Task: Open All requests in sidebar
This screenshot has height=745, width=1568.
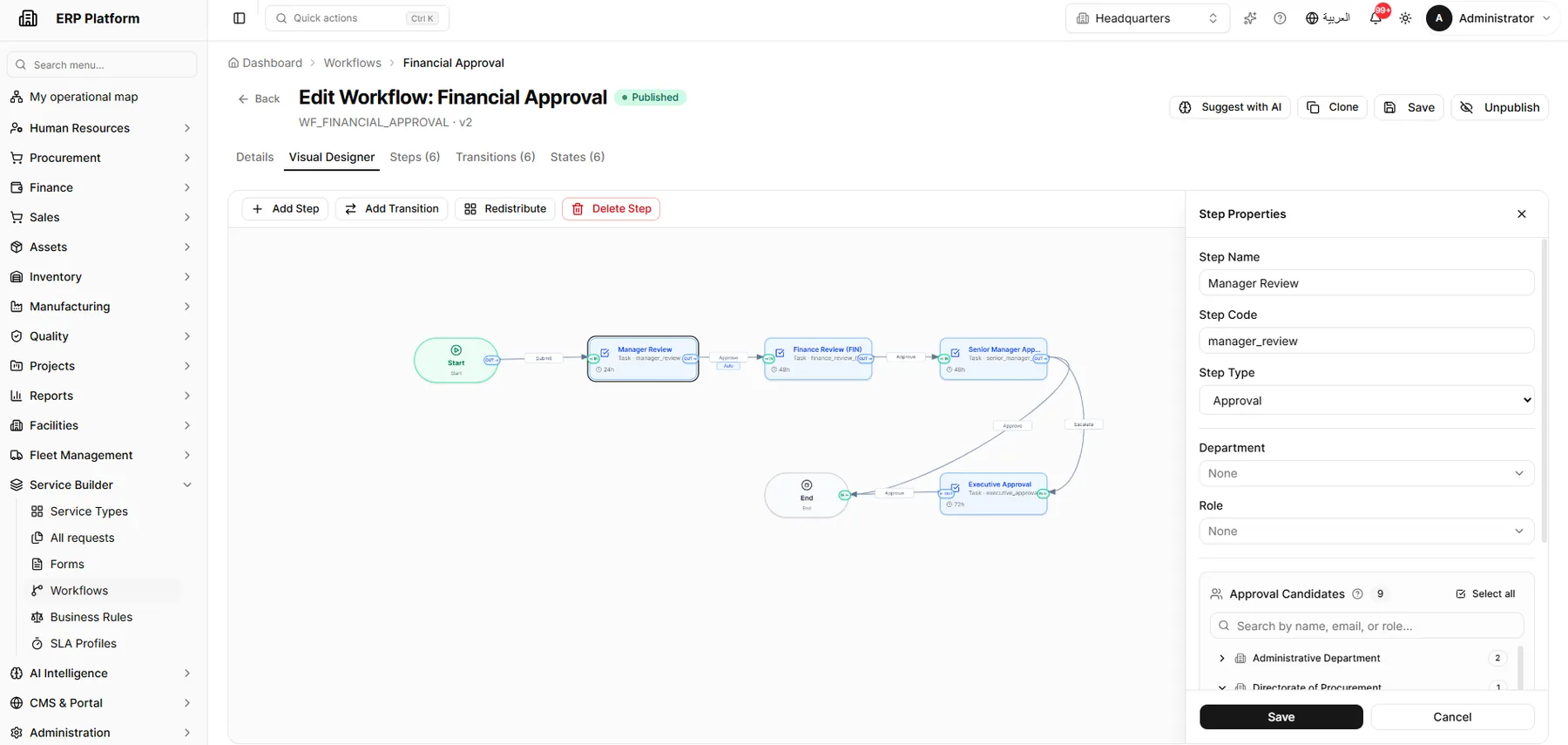Action: pos(82,538)
